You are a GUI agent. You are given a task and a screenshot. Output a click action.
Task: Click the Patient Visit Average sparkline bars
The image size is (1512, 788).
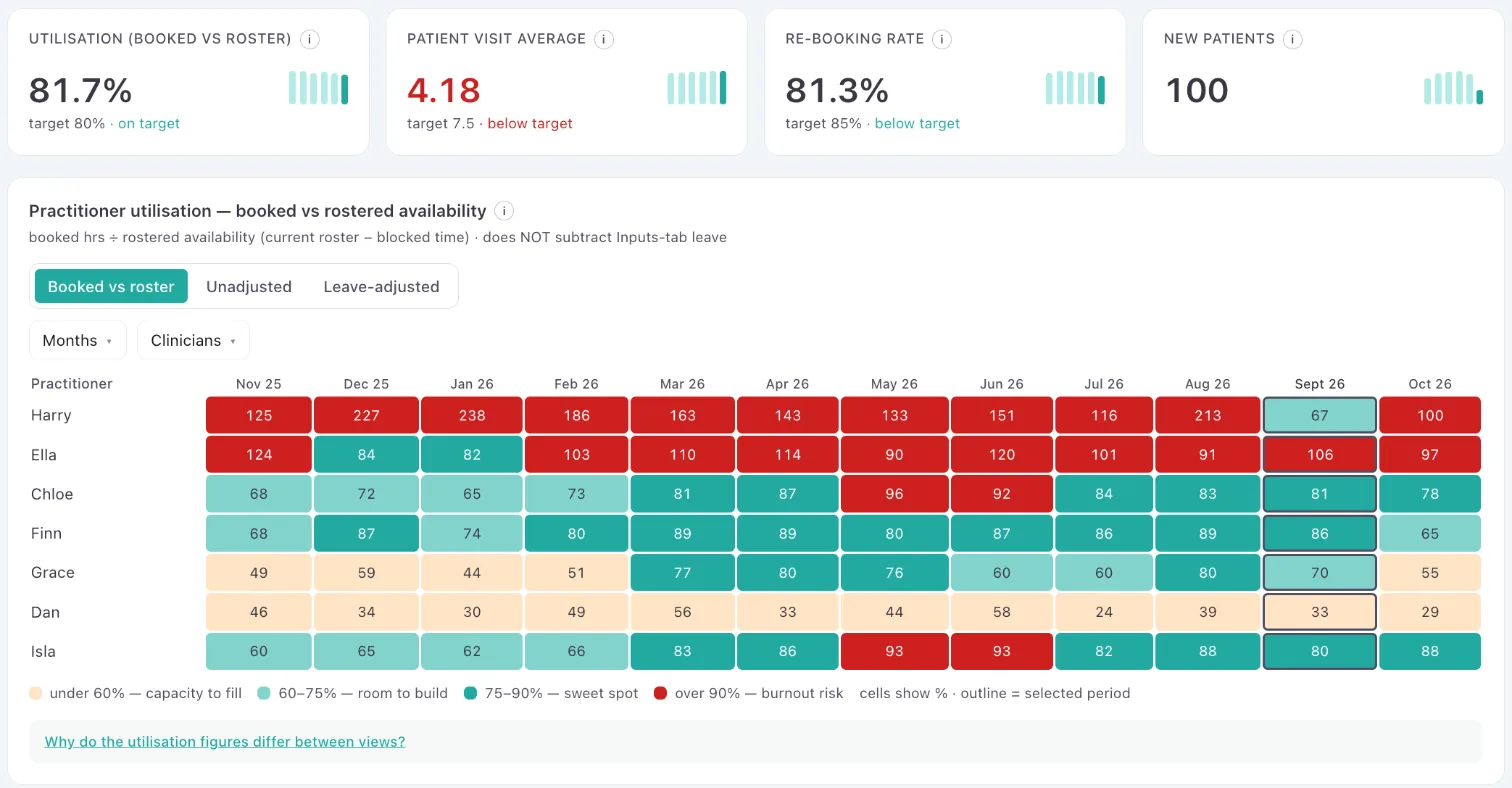point(697,88)
